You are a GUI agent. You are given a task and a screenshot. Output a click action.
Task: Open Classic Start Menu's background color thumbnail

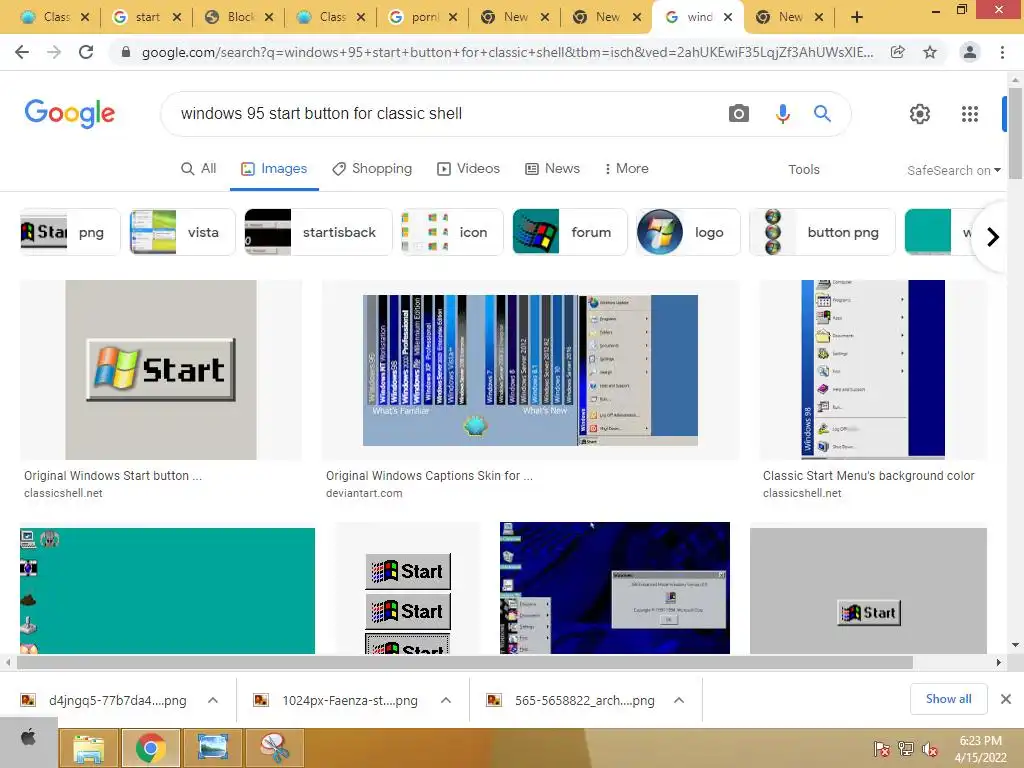pos(873,370)
